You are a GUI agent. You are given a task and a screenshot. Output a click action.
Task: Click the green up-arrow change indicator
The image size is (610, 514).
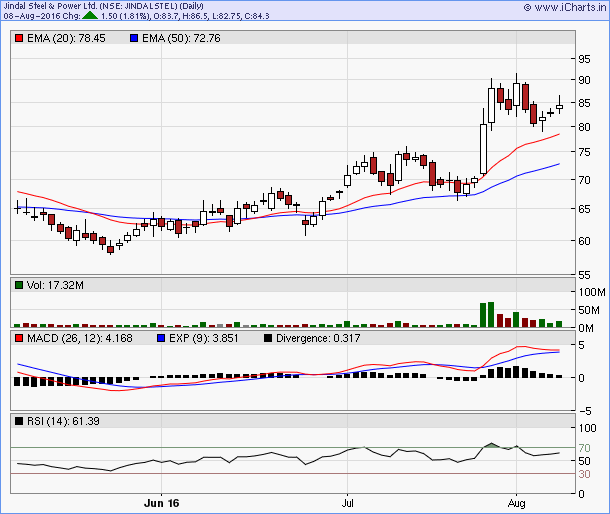click(90, 16)
